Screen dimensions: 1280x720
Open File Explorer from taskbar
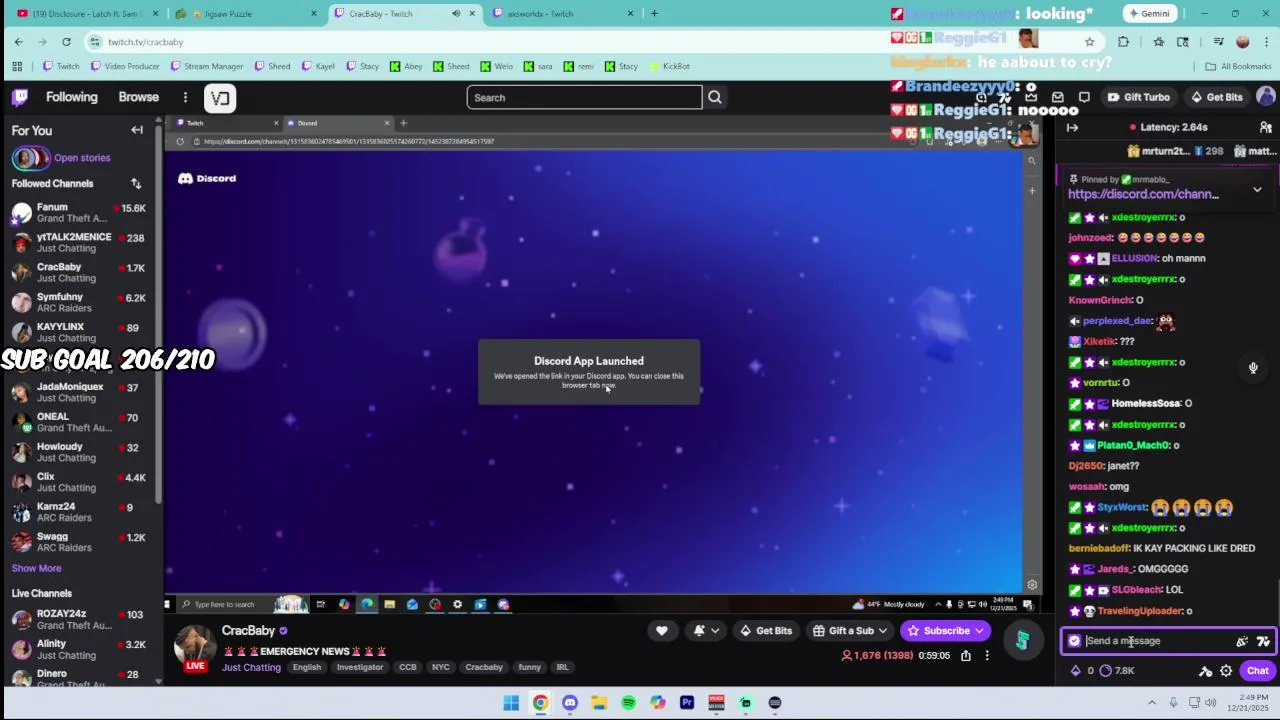(x=599, y=703)
